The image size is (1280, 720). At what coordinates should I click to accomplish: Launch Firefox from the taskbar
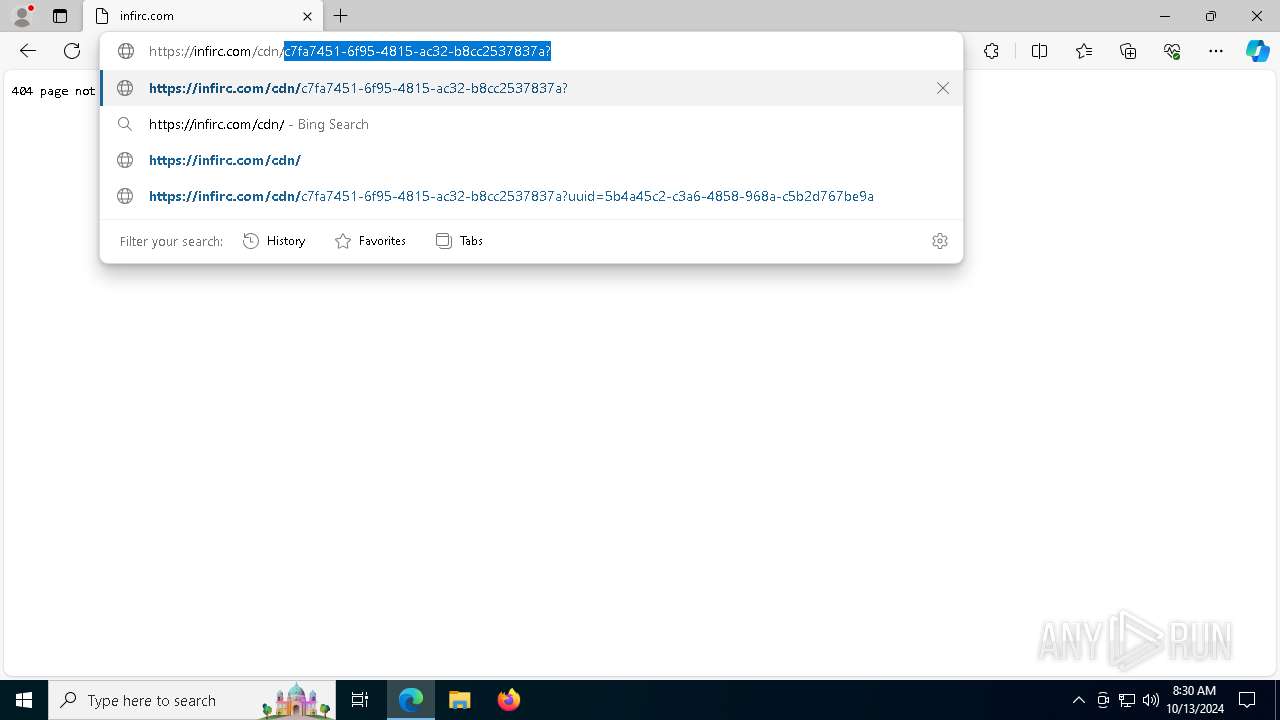509,700
